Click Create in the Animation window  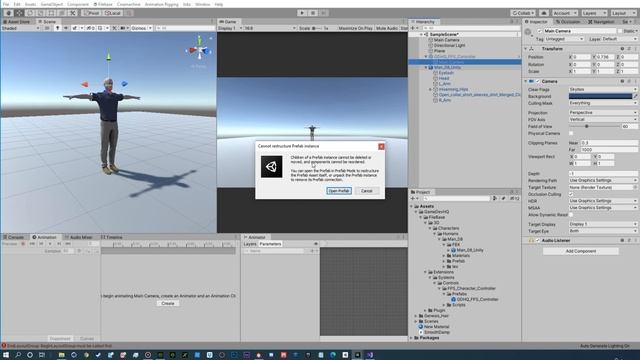point(168,304)
